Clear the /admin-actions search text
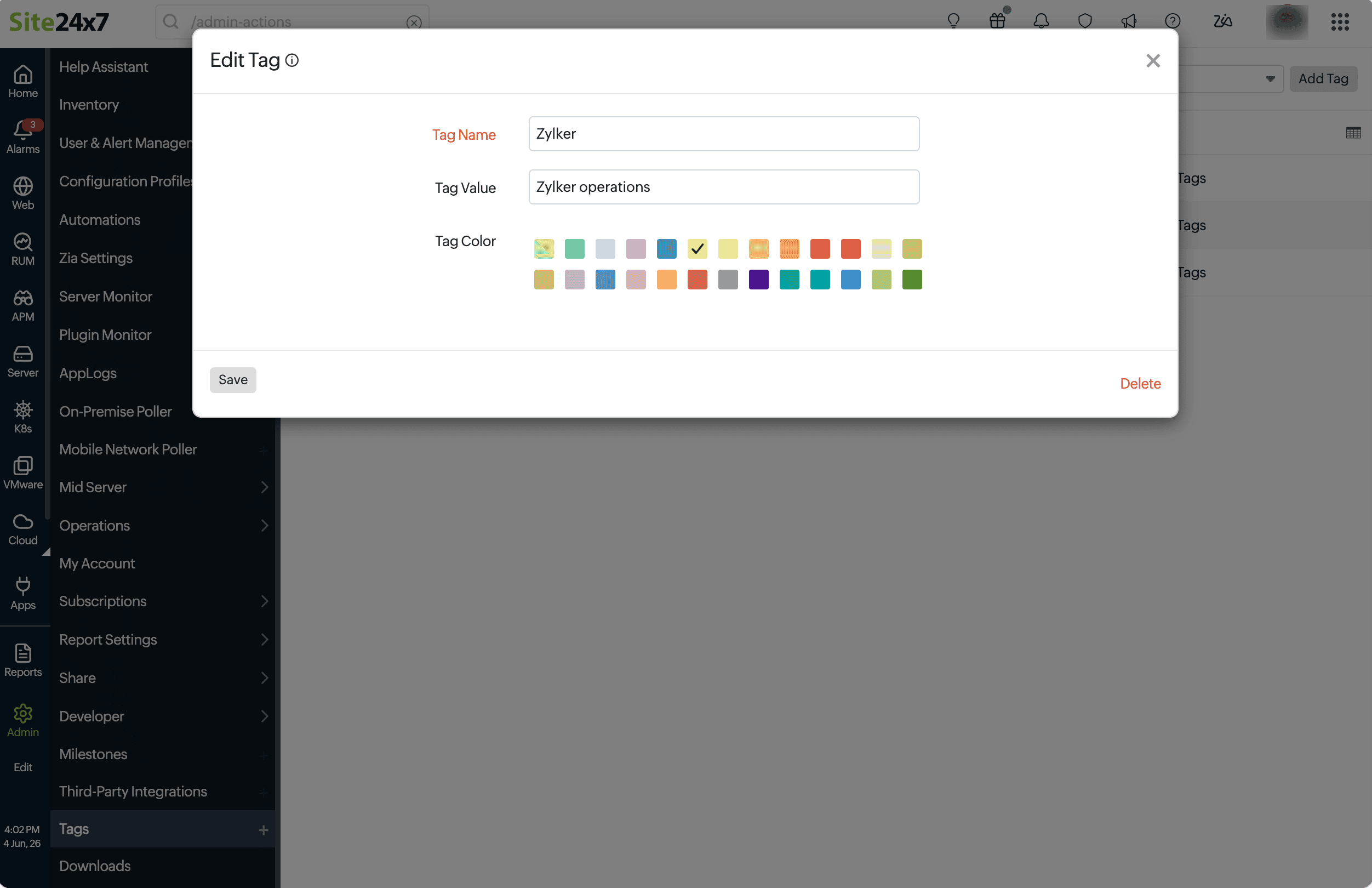1372x888 pixels. 414,22
